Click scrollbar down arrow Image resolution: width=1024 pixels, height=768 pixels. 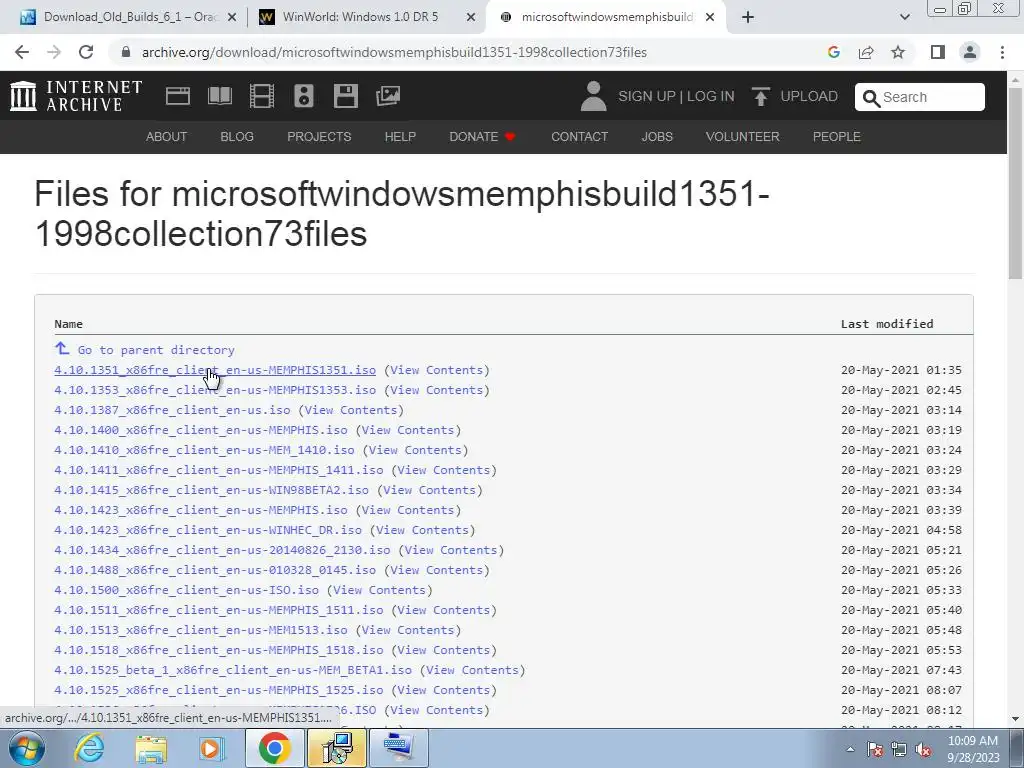tap(1016, 719)
